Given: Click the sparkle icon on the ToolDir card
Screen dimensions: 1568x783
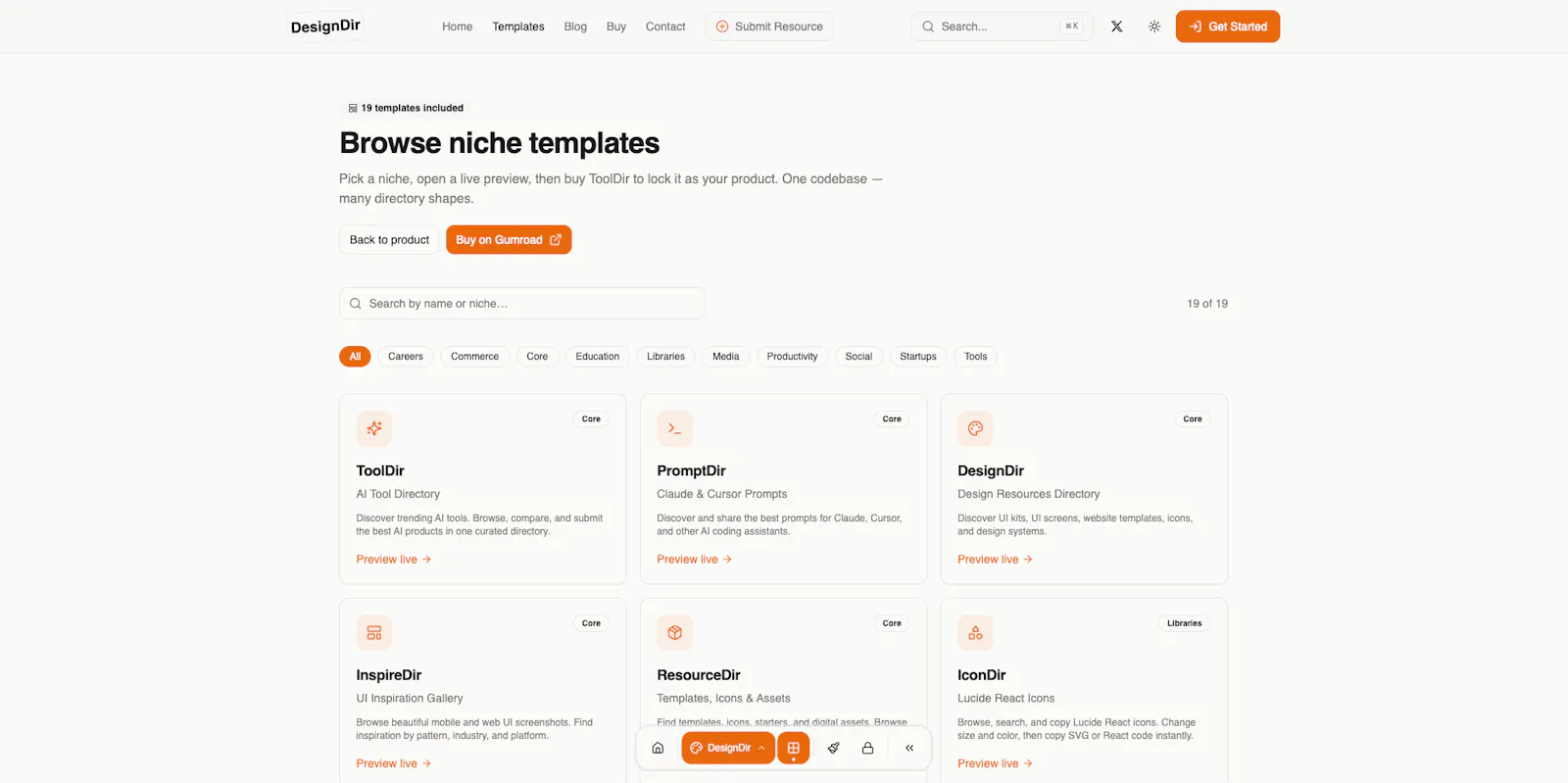Looking at the screenshot, I should coord(374,428).
